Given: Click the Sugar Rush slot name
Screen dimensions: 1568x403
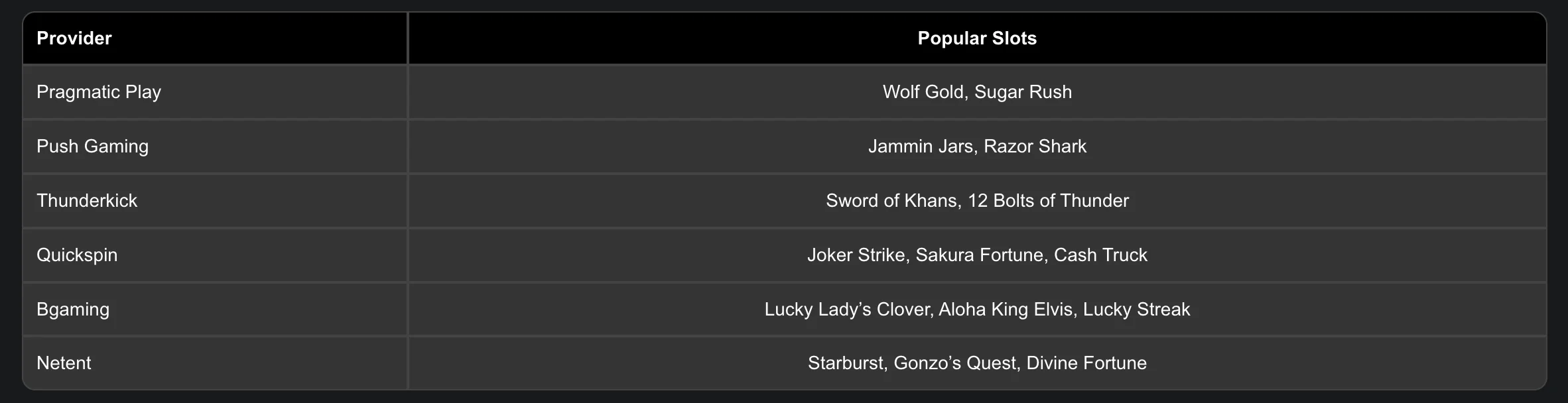Looking at the screenshot, I should click(1023, 92).
